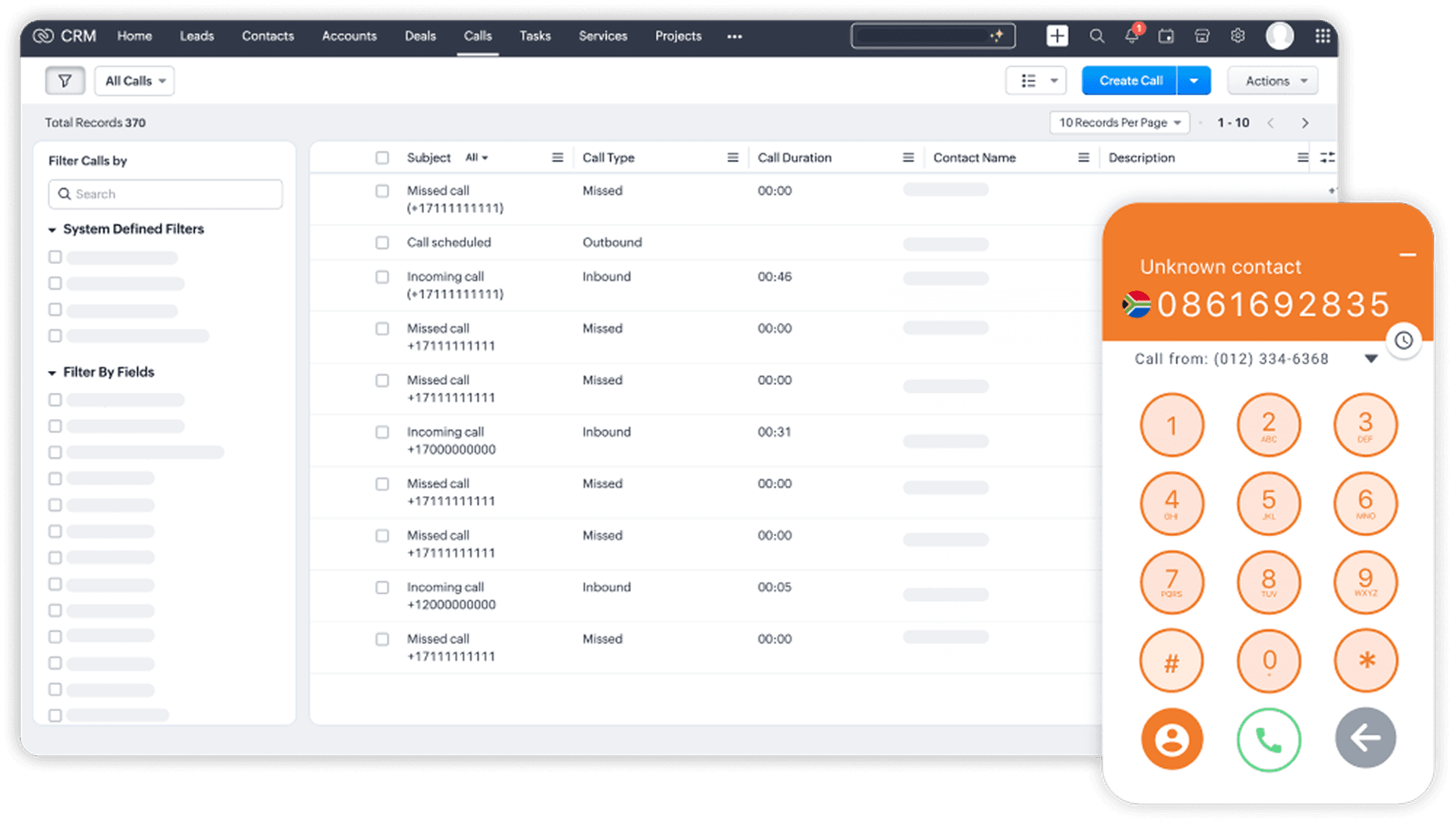1456x826 pixels.
Task: Collapse System Defined Filters section
Action: (x=52, y=230)
